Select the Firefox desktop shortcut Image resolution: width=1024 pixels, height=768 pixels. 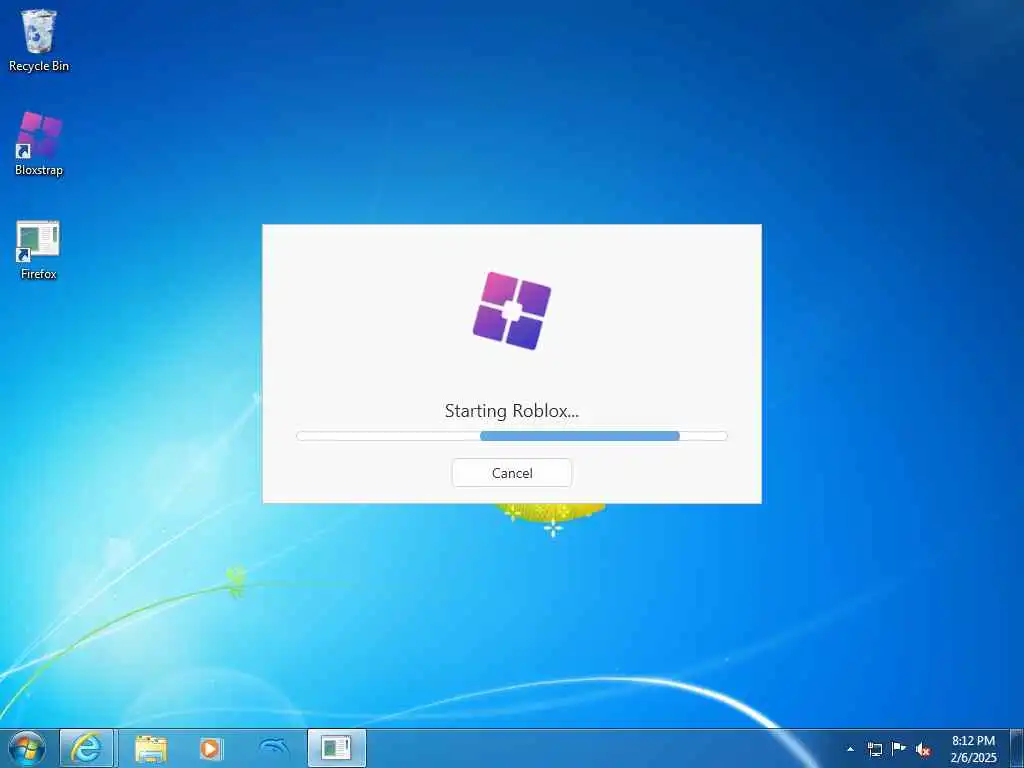click(x=39, y=249)
